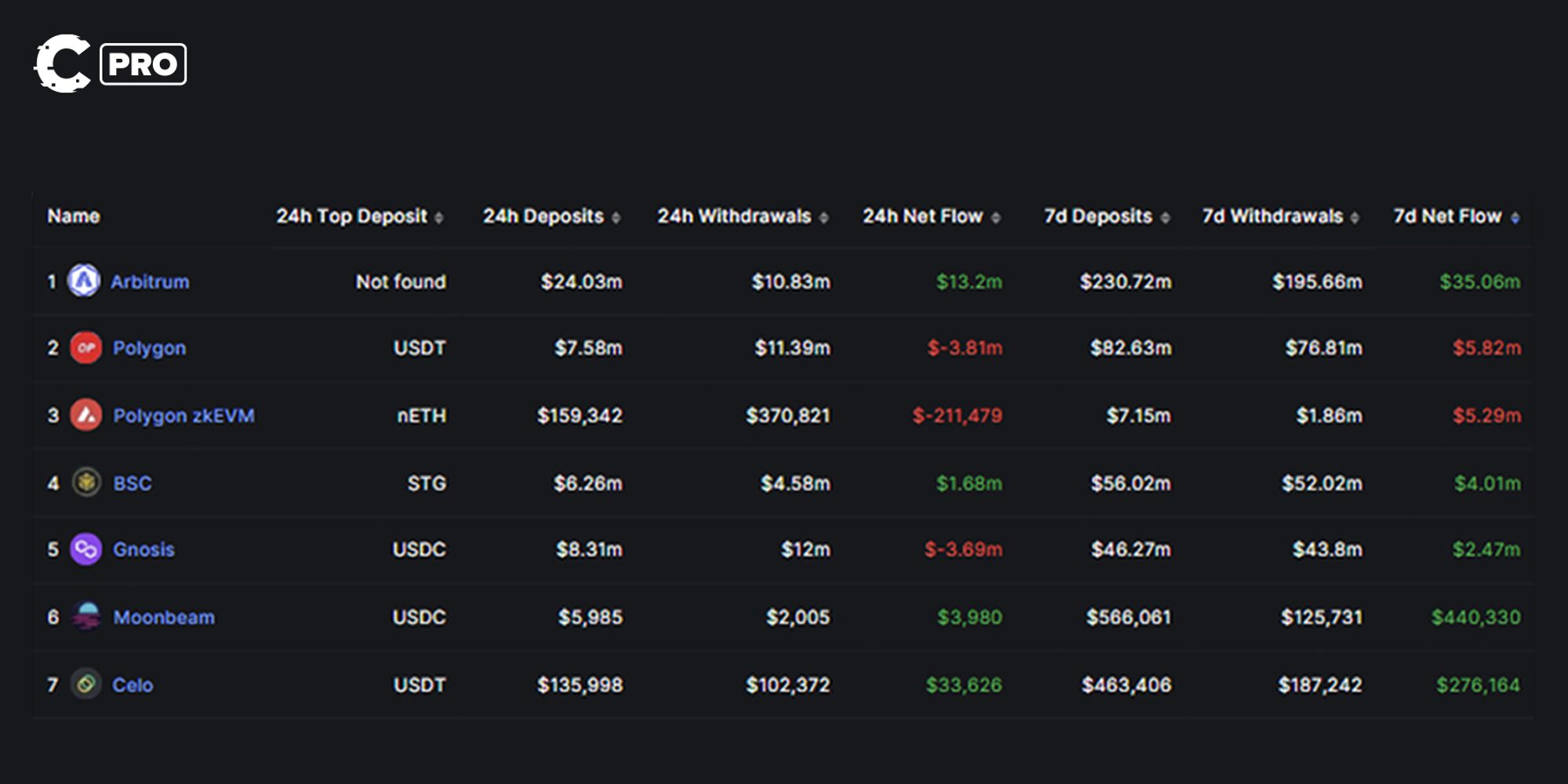Open the Moonbeam name link
This screenshot has width=1568, height=784.
tap(164, 618)
